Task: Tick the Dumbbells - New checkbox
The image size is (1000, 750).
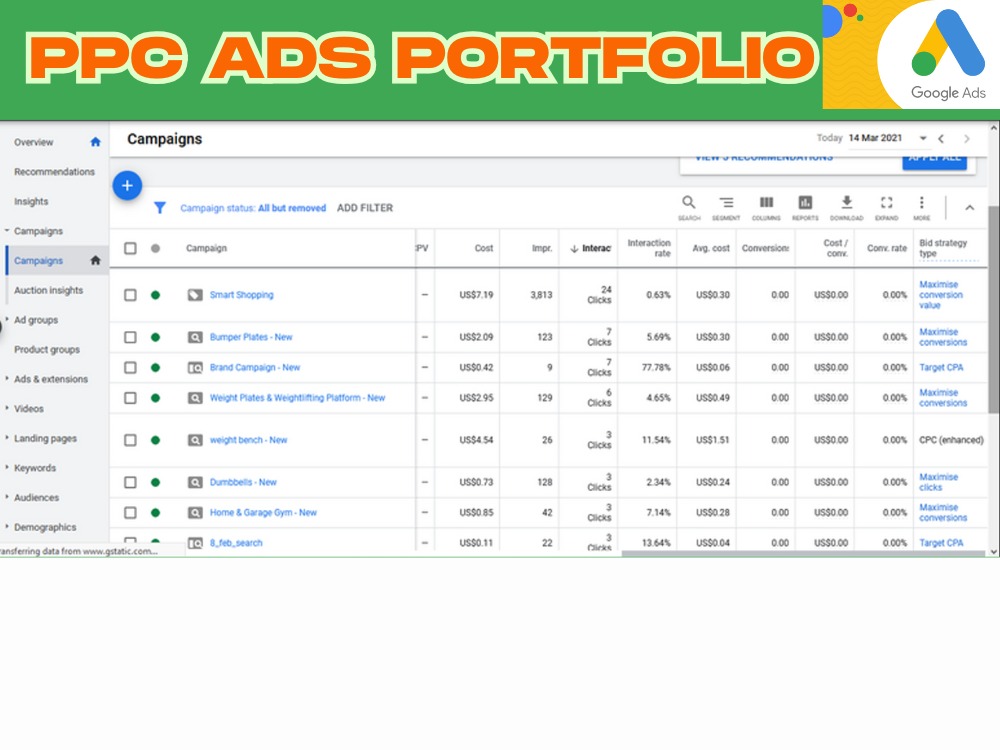Action: pos(130,482)
